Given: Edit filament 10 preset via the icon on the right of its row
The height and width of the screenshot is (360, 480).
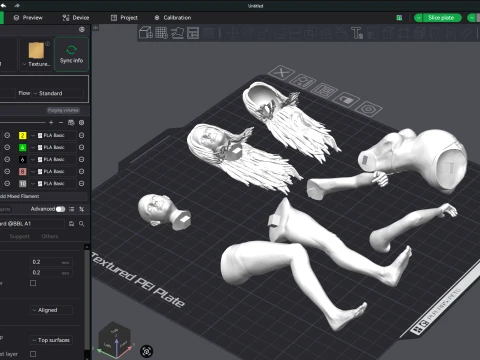Looking at the screenshot, I should click(x=81, y=183).
